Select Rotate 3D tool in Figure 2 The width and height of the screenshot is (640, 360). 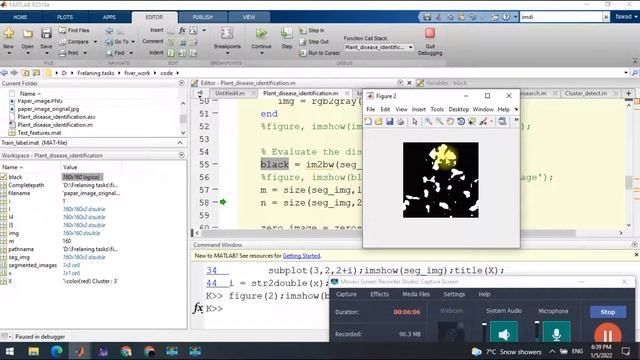(461, 122)
